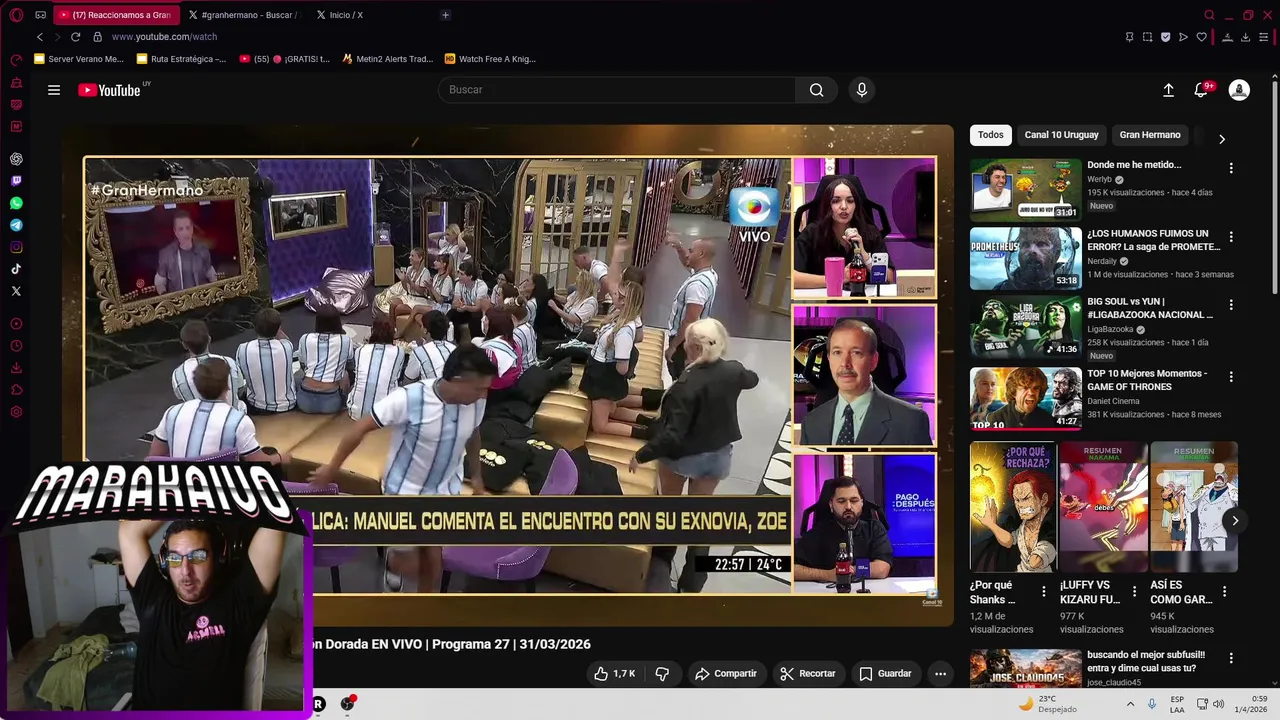Open TikTok in Opera sidebar
The image size is (1280, 720).
click(16, 269)
